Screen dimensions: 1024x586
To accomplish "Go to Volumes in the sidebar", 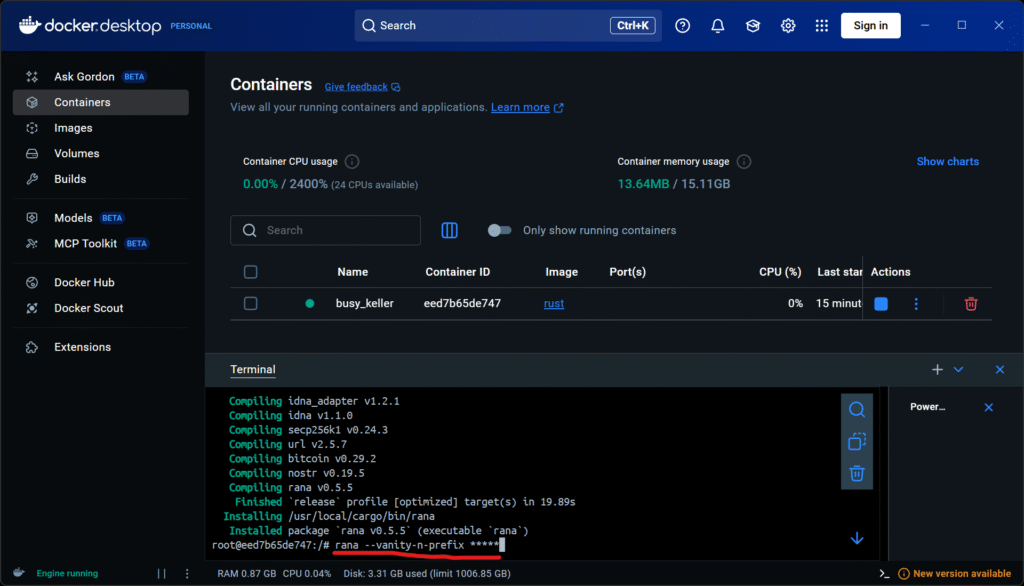I will click(76, 154).
